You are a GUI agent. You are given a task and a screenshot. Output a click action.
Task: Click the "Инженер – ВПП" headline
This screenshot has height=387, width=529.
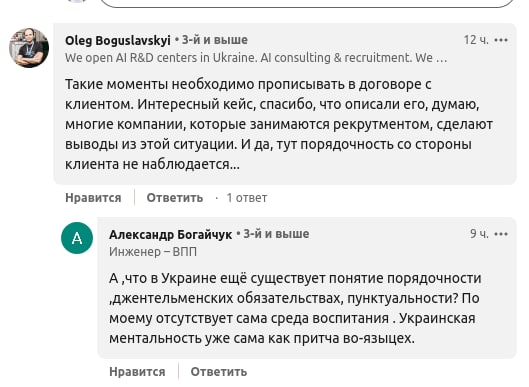tap(153, 252)
